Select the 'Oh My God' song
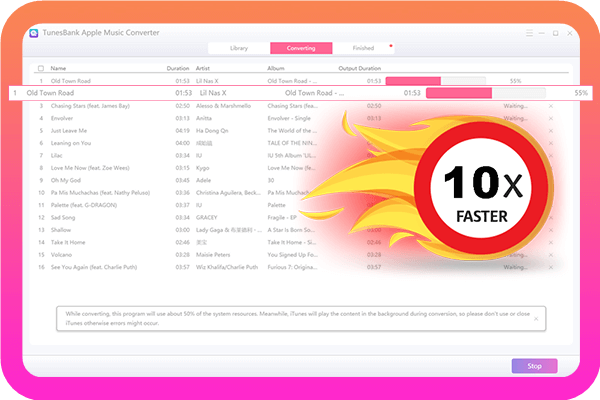 point(64,180)
